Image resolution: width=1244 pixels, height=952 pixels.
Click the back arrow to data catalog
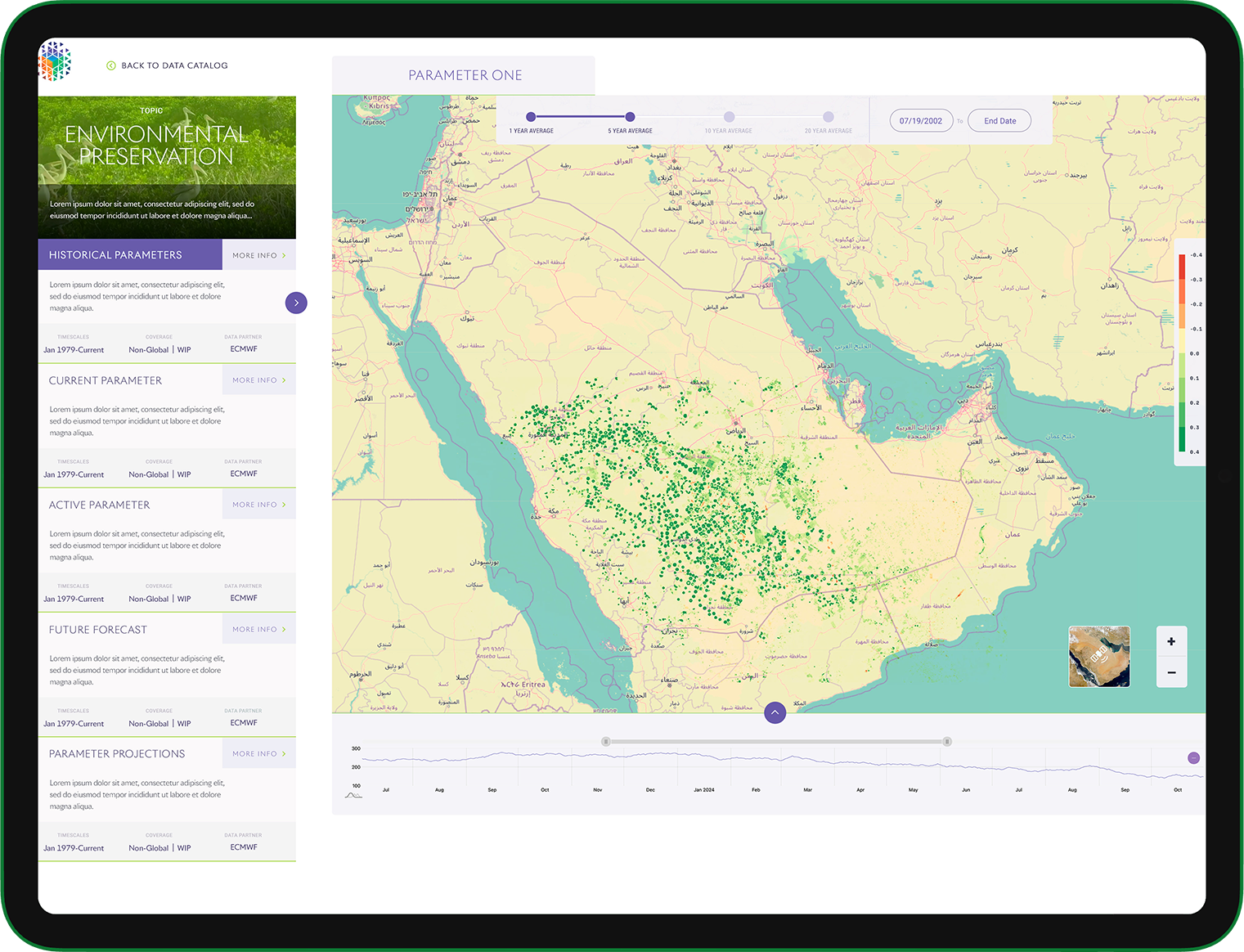[111, 65]
